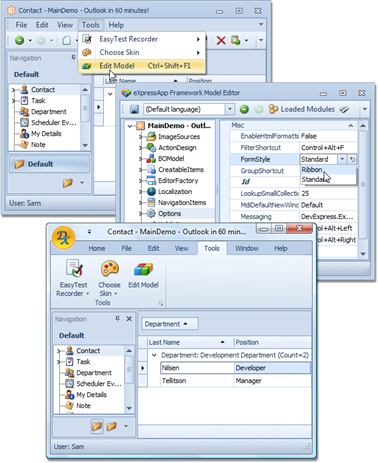Click EasyTest Recorder icon in Tools dropdown menu

click(x=87, y=39)
